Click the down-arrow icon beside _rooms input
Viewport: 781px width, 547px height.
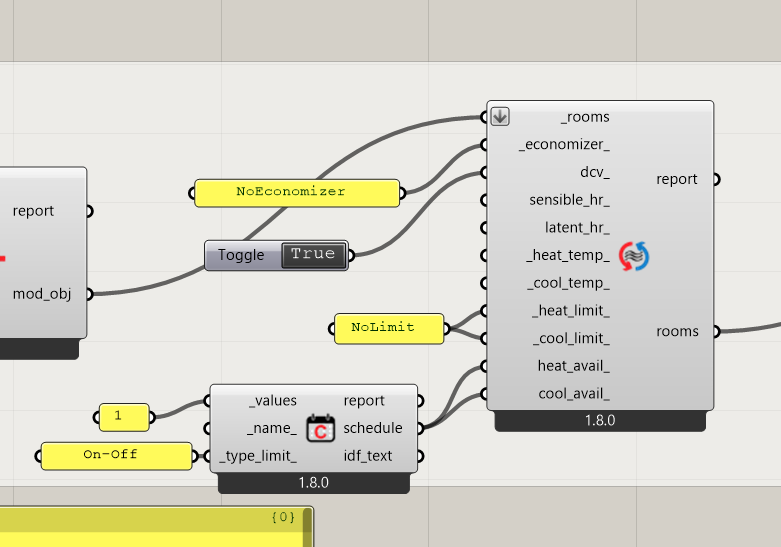pos(500,117)
